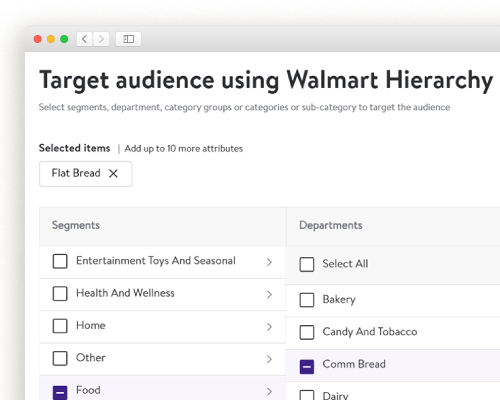Click the green zoom window button
Image resolution: width=500 pixels, height=400 pixels.
(x=64, y=39)
